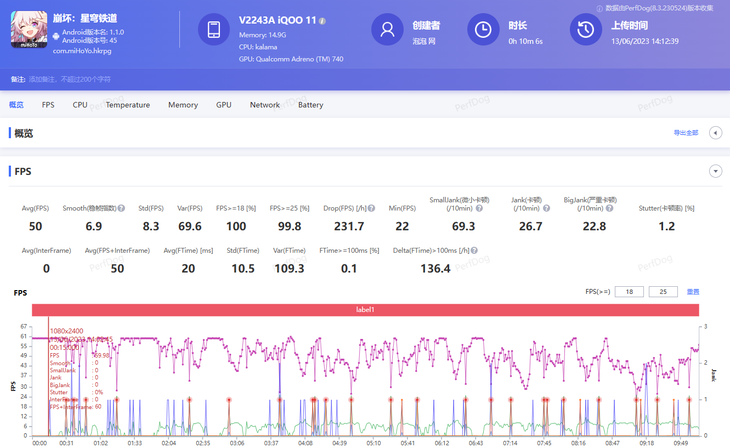Collapse the overview section arrow

click(716, 133)
